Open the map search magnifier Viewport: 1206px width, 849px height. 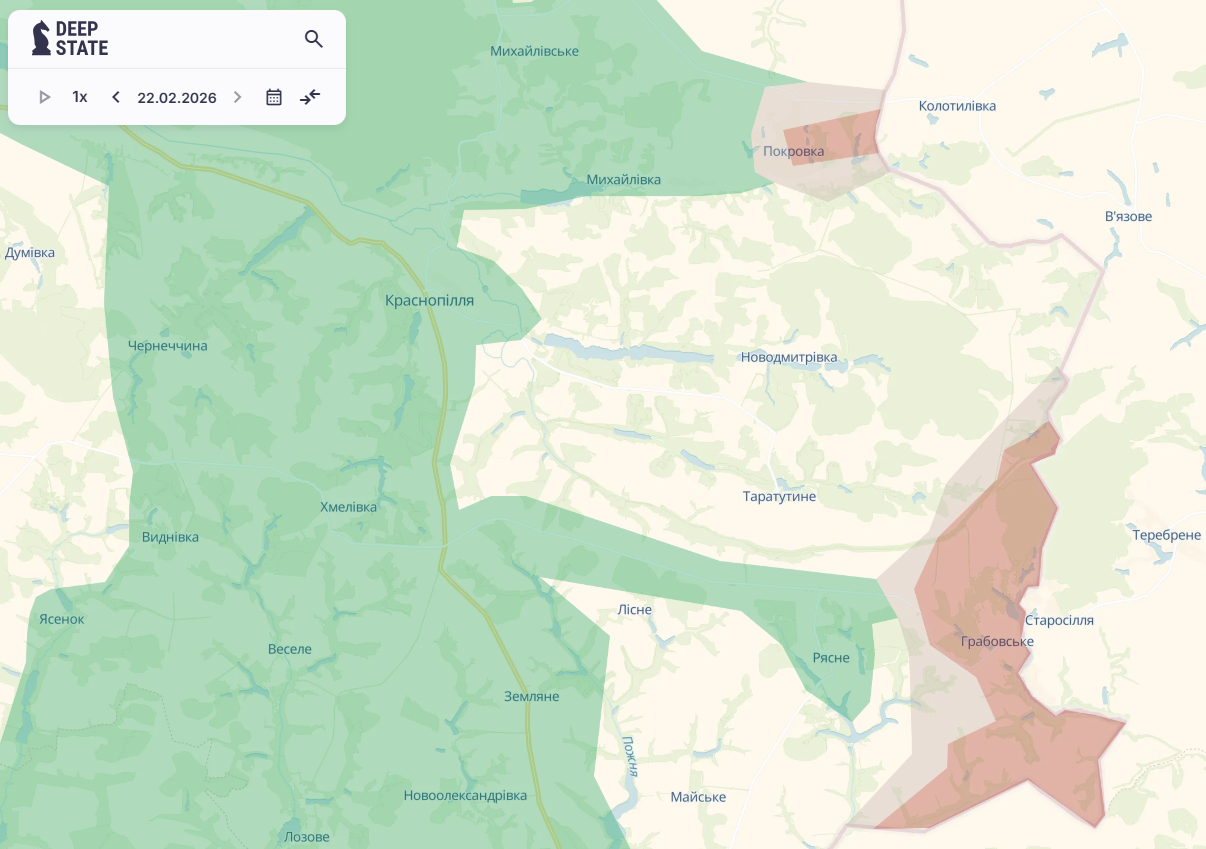(x=314, y=39)
